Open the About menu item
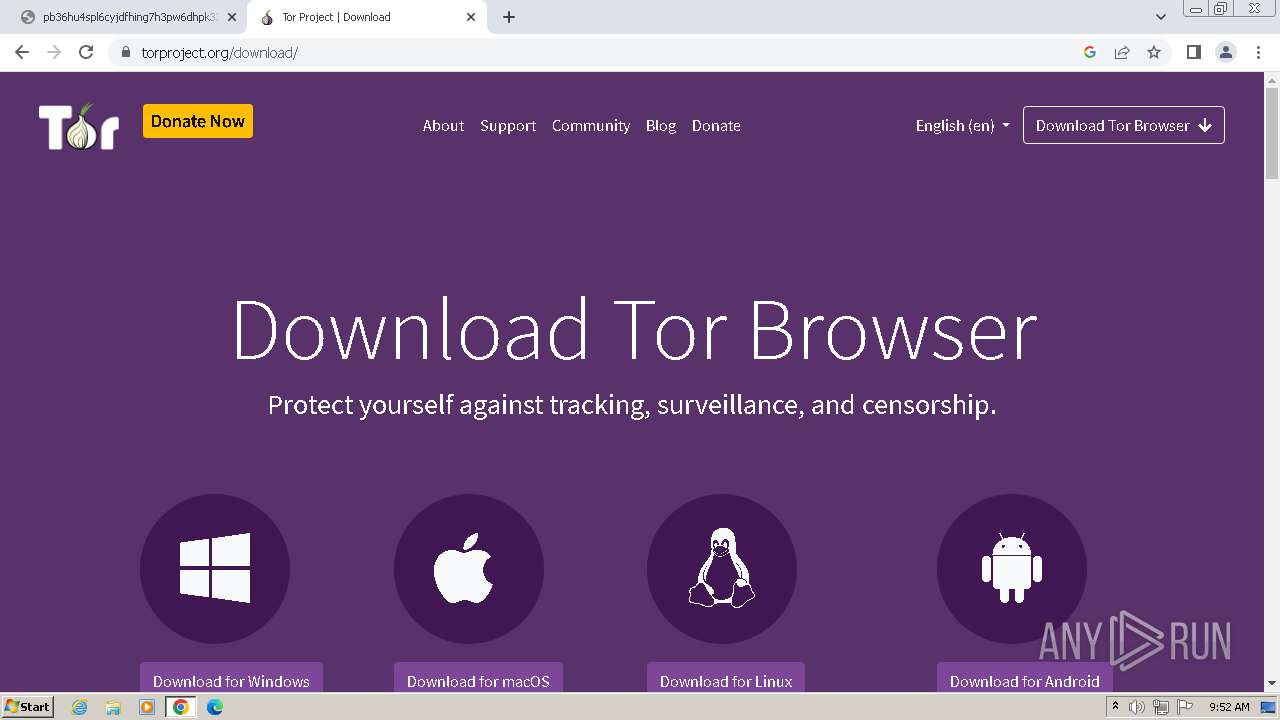The height and width of the screenshot is (720, 1280). pyautogui.click(x=443, y=126)
